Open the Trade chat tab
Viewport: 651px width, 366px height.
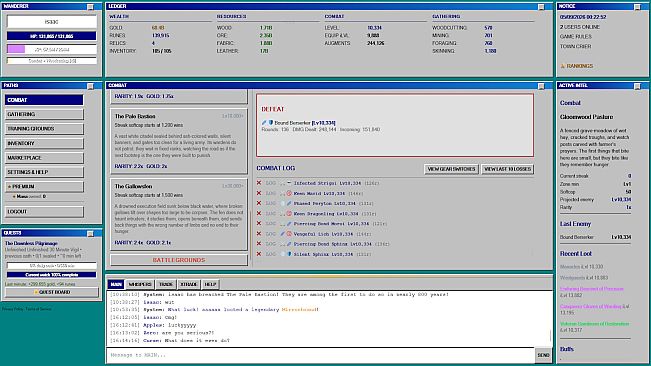click(x=166, y=284)
